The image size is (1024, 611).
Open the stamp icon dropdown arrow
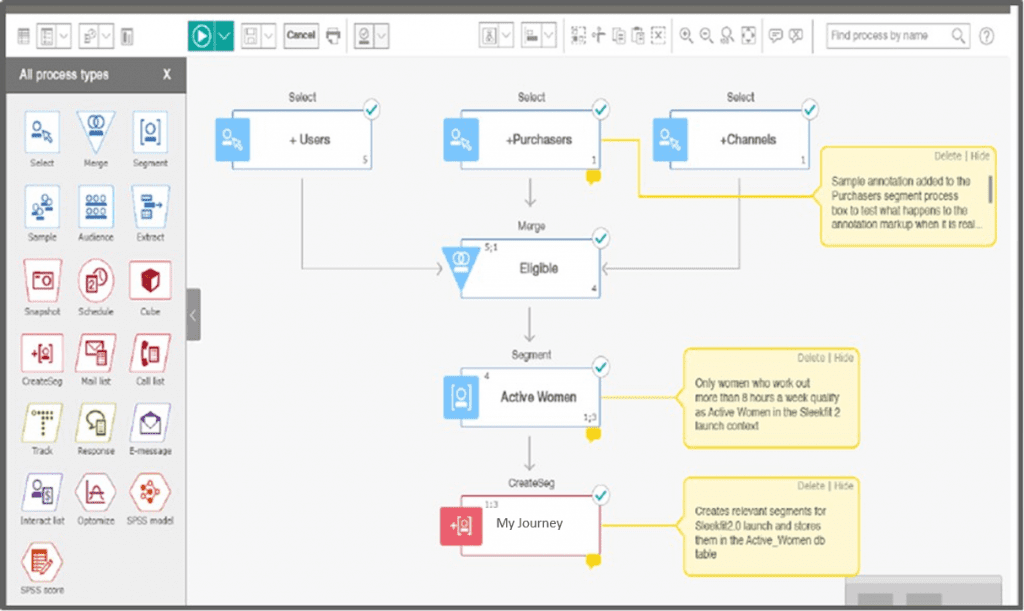pos(381,36)
